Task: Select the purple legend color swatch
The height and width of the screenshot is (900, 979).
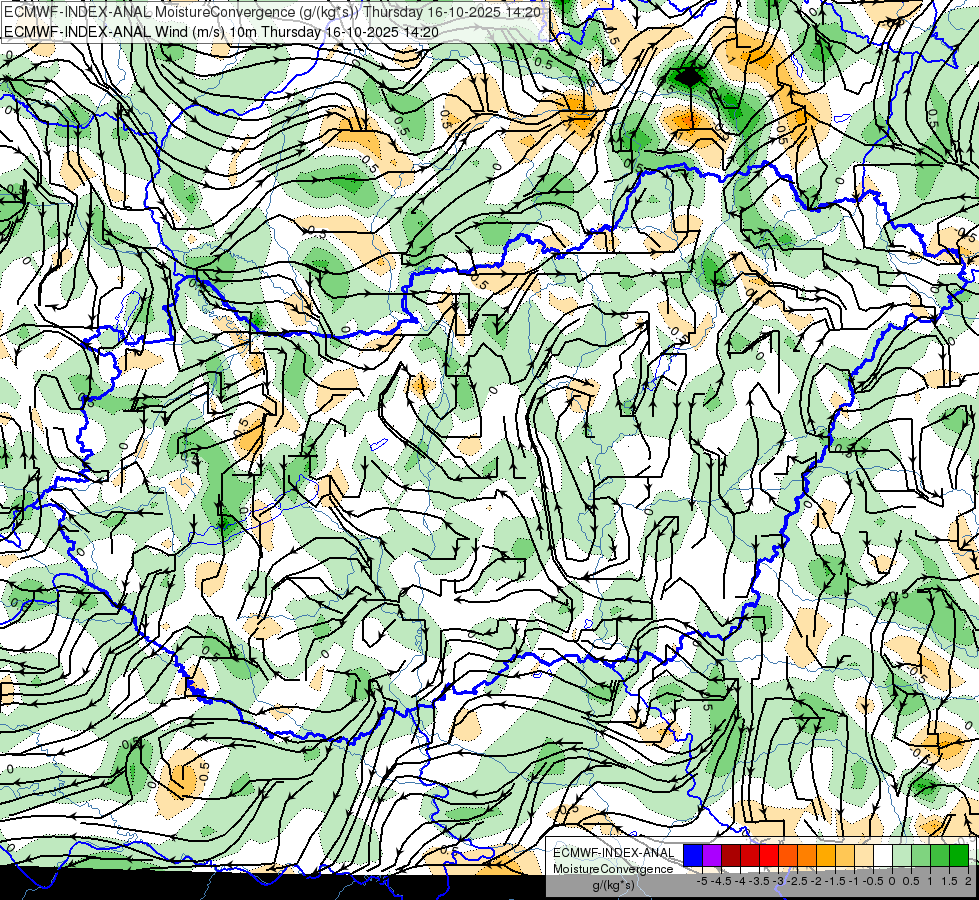Action: (x=712, y=855)
